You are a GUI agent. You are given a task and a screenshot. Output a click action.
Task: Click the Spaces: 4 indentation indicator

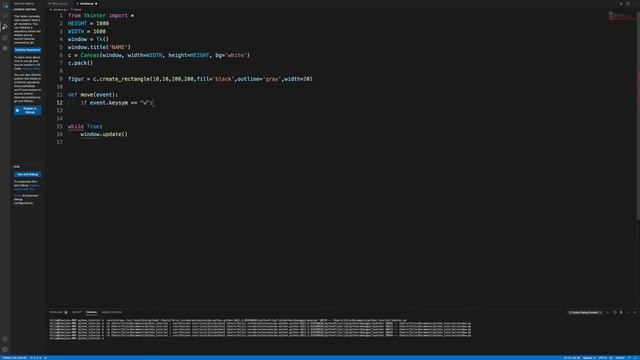589,358
